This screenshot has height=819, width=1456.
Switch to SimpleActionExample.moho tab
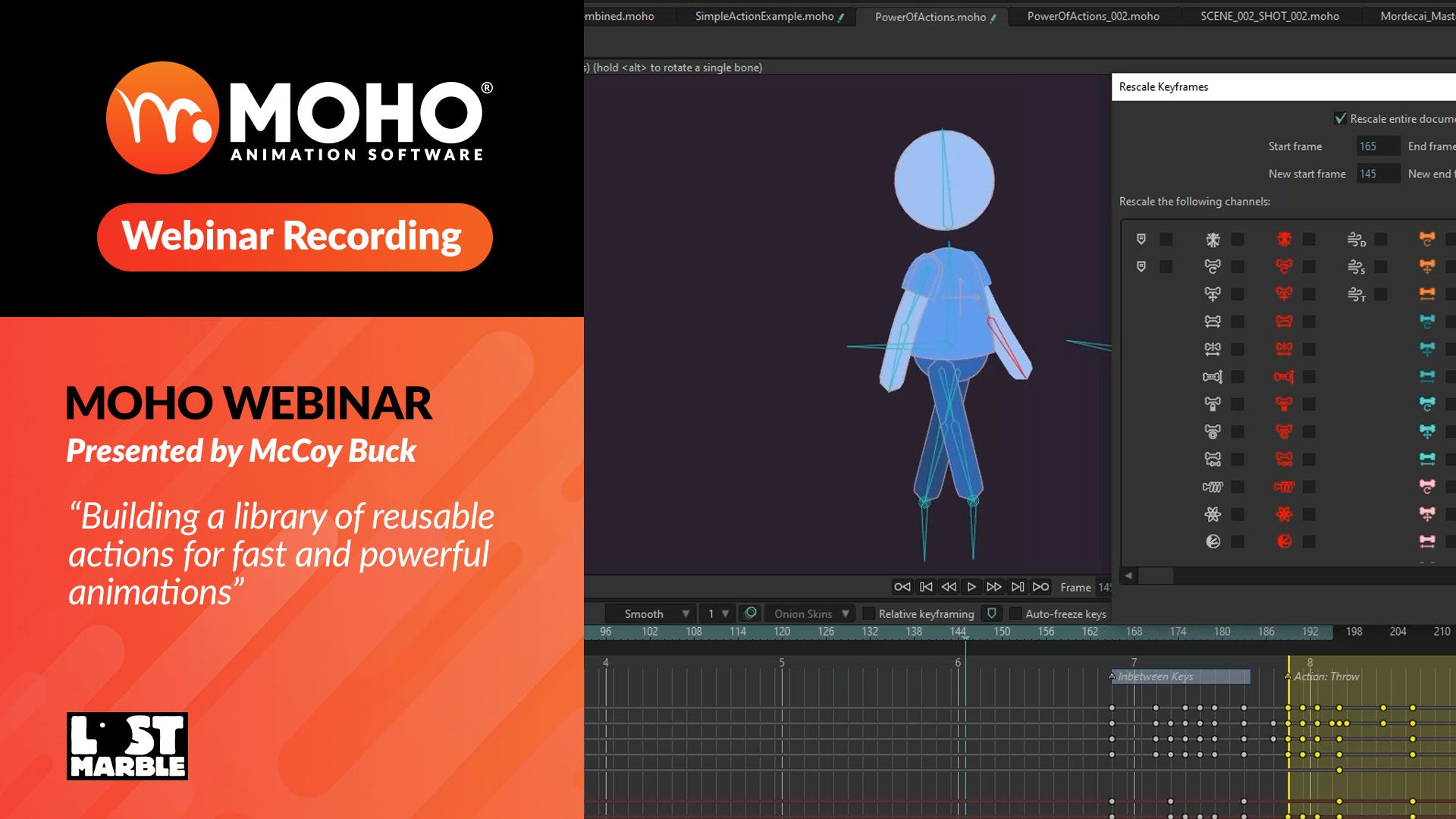tap(764, 17)
